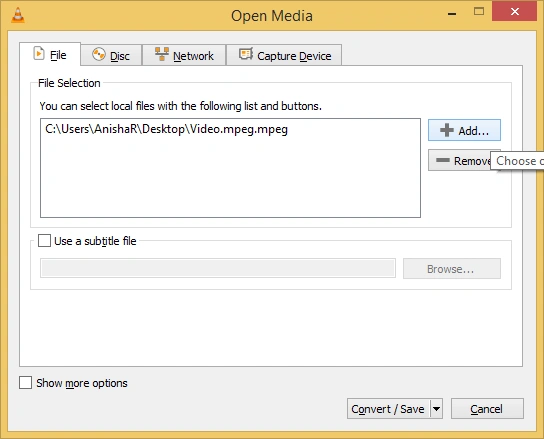Click the File tab's play-document icon
This screenshot has width=544, height=439.
(39, 54)
